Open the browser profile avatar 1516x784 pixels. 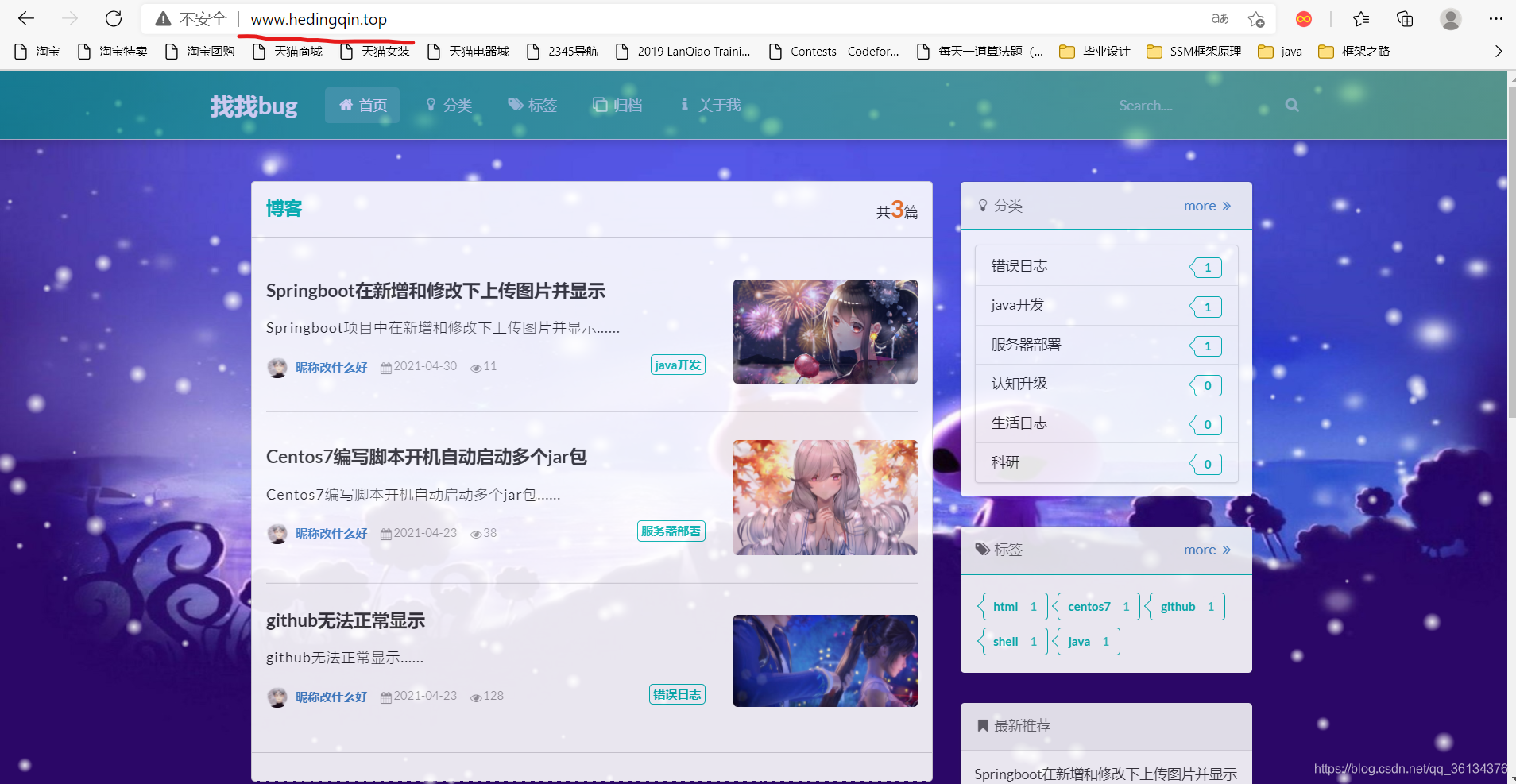tap(1451, 19)
